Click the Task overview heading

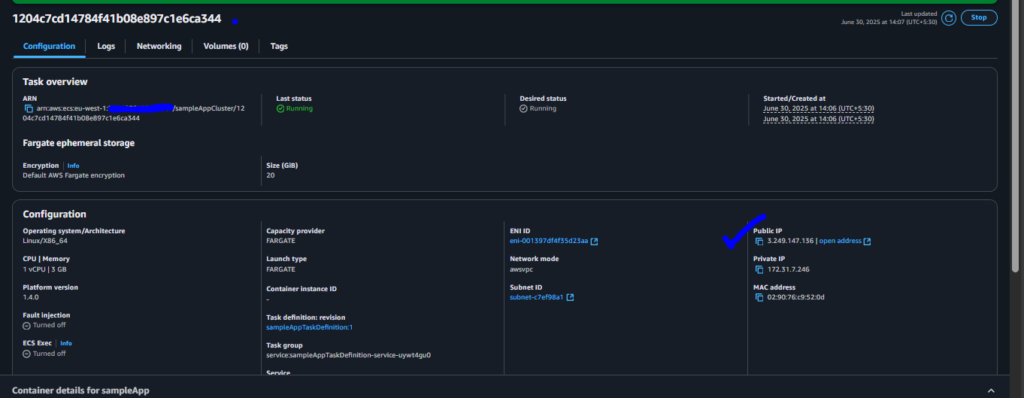click(55, 82)
